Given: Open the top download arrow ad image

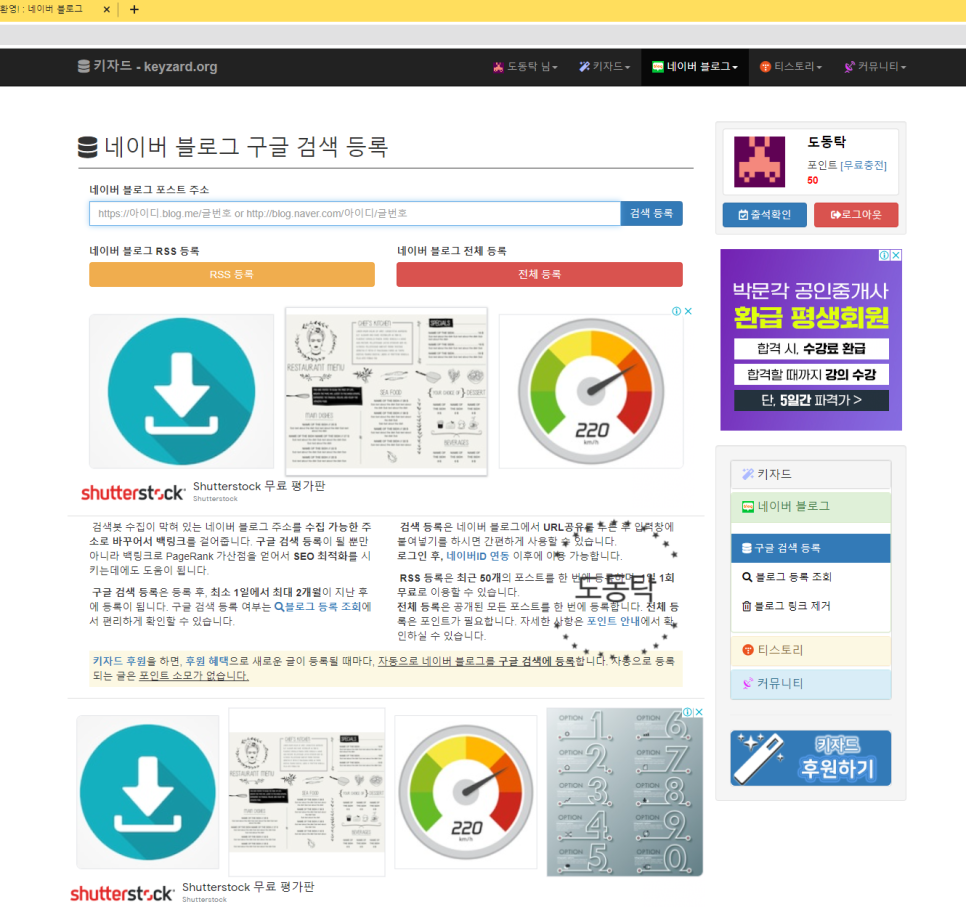Looking at the screenshot, I should (181, 391).
